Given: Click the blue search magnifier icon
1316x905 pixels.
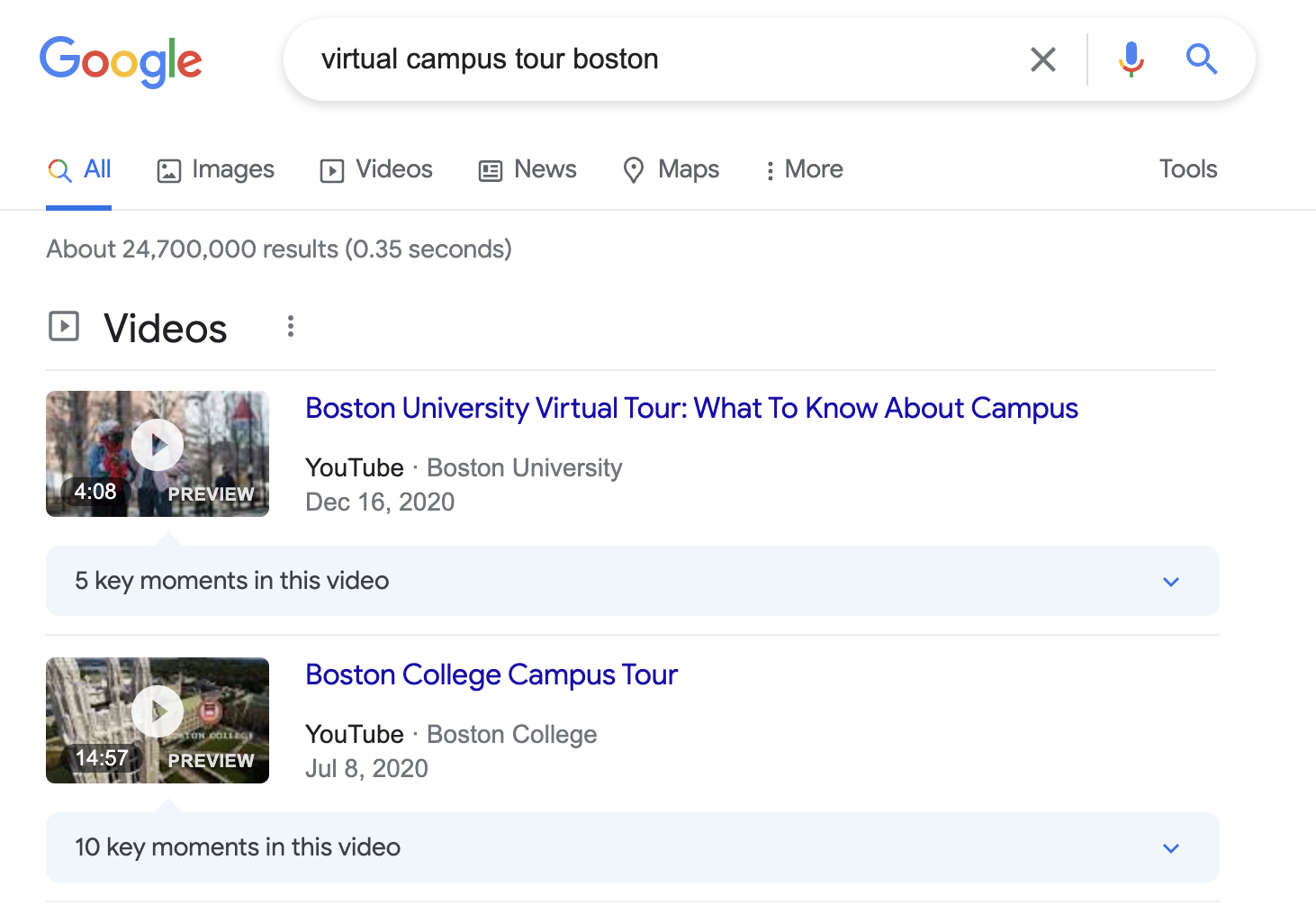Looking at the screenshot, I should point(1201,59).
